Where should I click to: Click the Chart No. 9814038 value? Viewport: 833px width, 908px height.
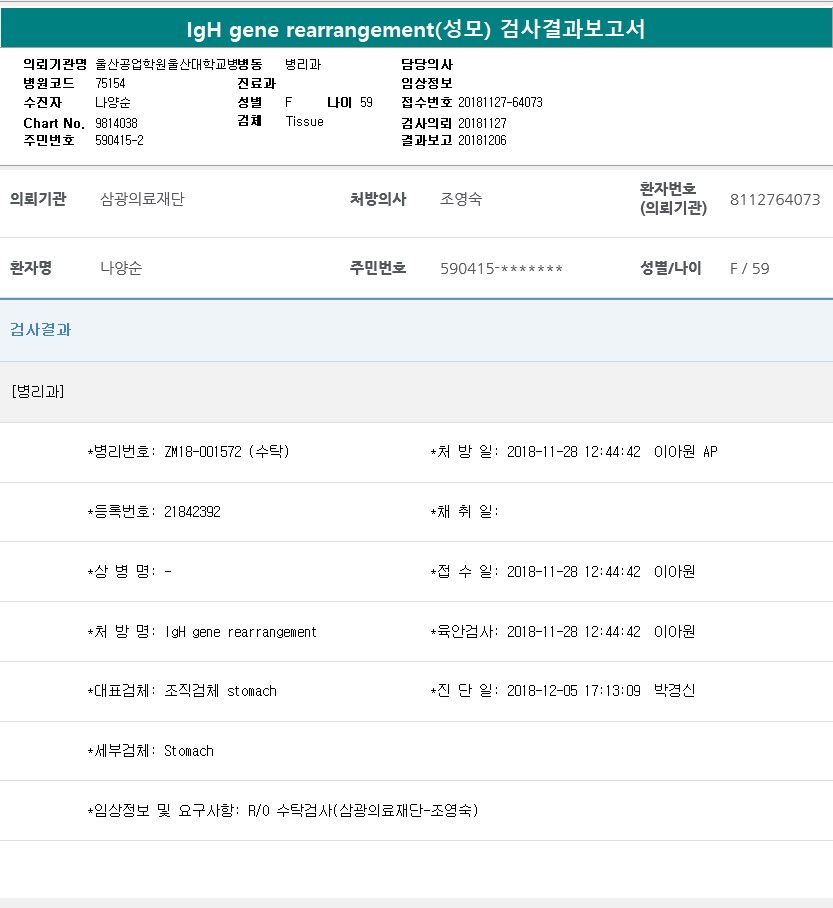tap(117, 122)
